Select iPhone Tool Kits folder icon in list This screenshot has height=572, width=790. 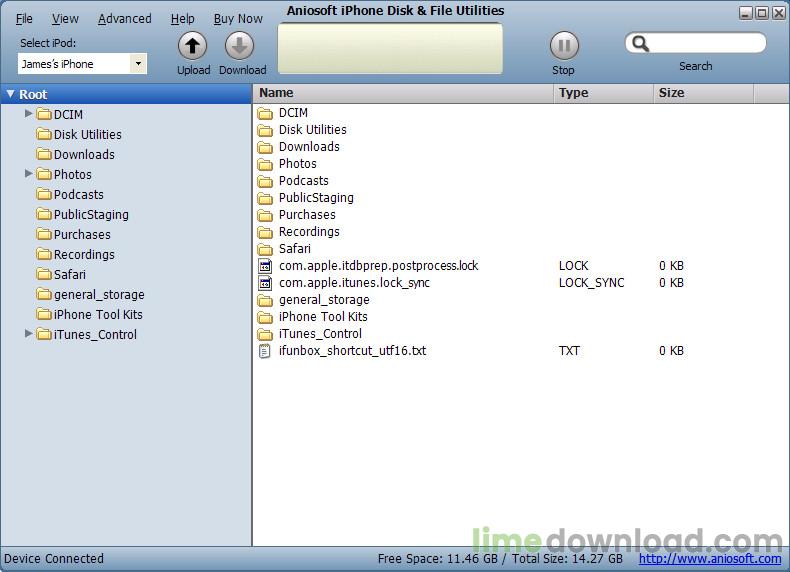click(x=265, y=317)
